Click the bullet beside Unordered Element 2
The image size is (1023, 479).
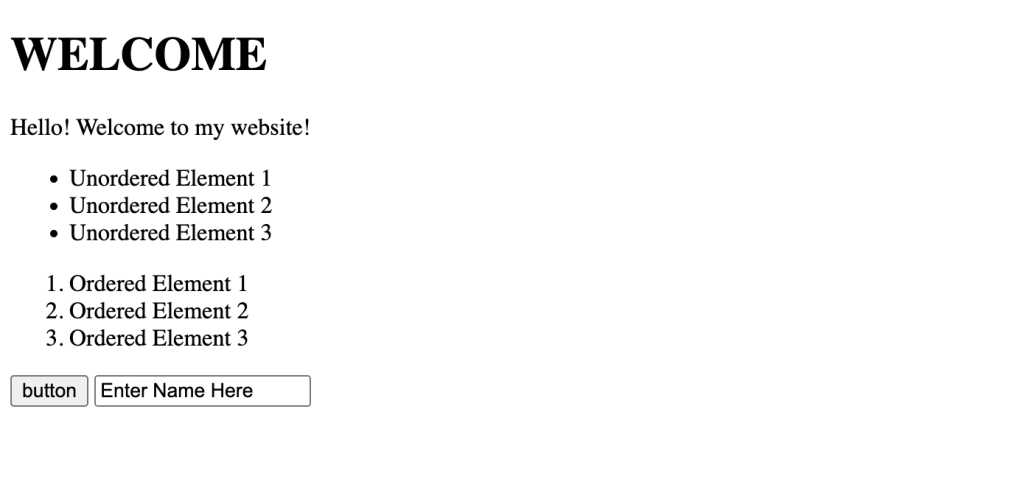pos(54,207)
